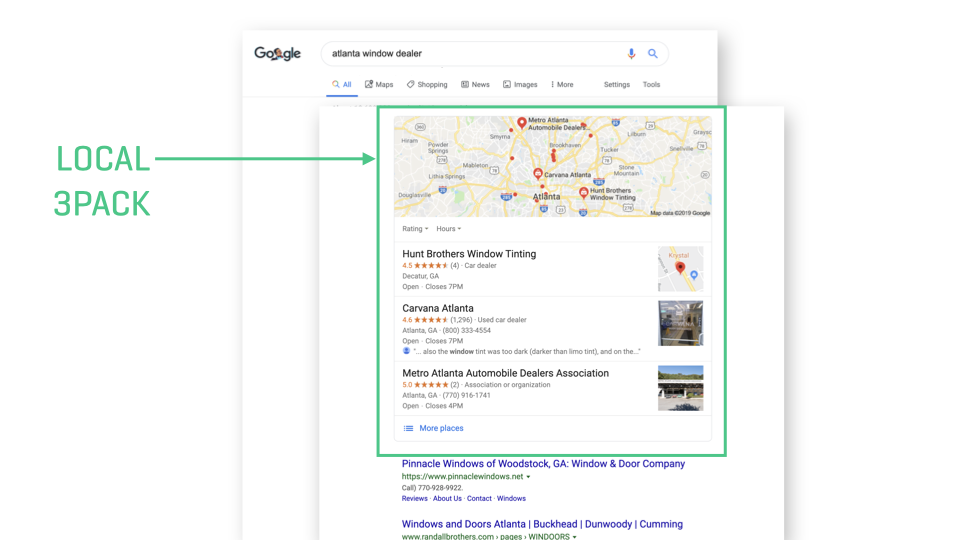The height and width of the screenshot is (540, 960).
Task: Click the blue magnifying glass search button
Action: [x=653, y=54]
